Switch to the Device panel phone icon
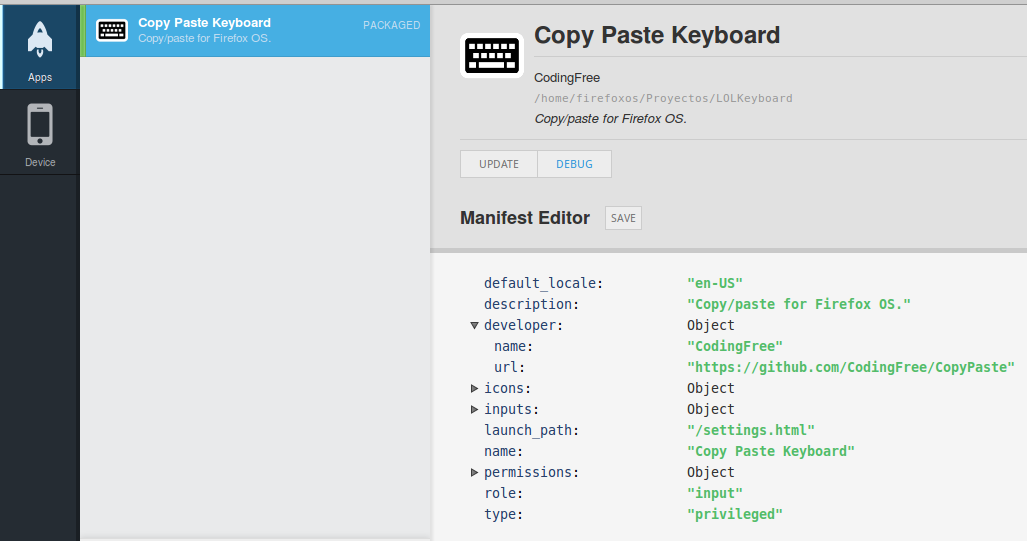Screen dimensions: 1027x541 (40, 125)
